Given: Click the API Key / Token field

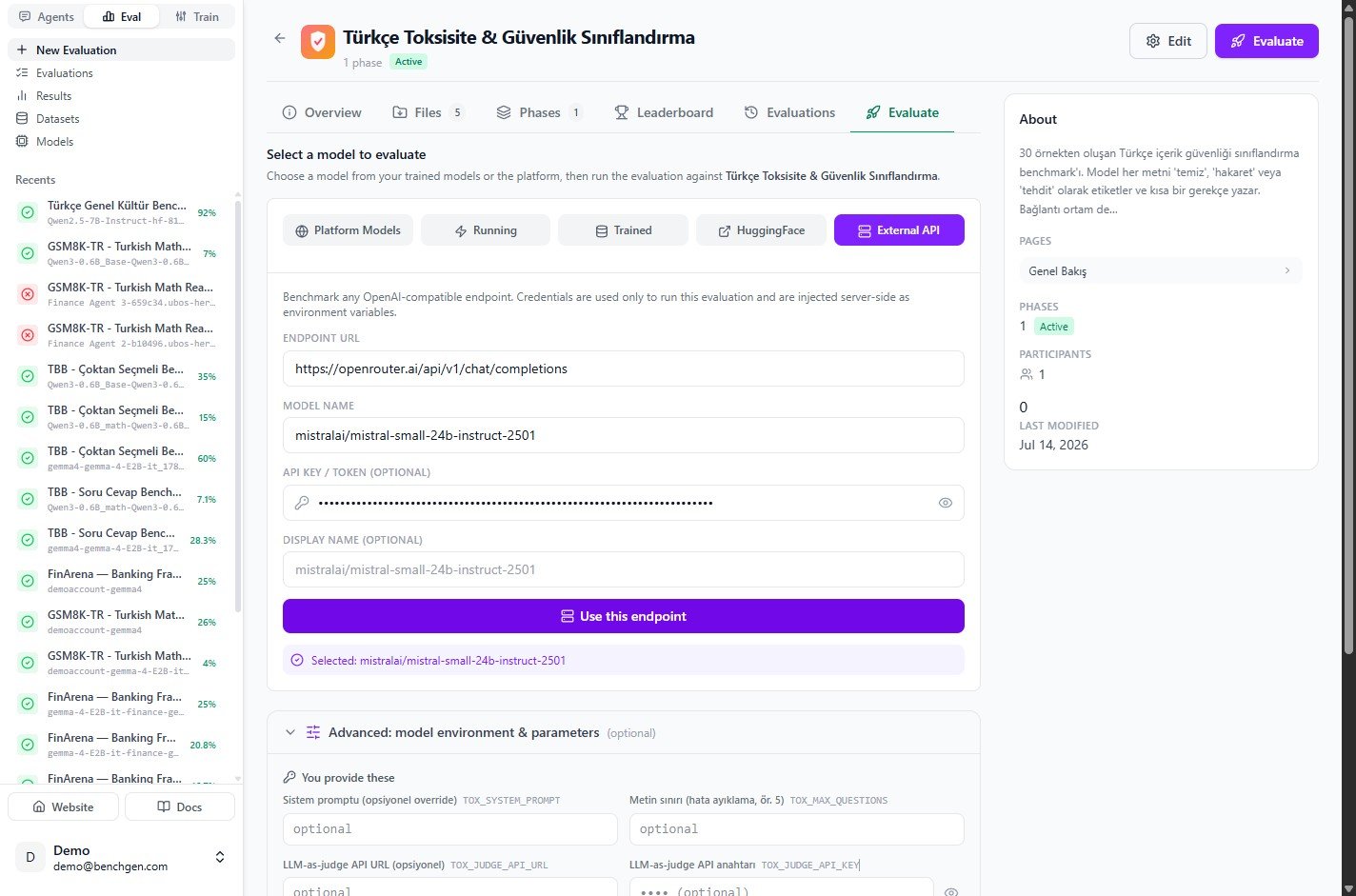Looking at the screenshot, I should tap(624, 503).
